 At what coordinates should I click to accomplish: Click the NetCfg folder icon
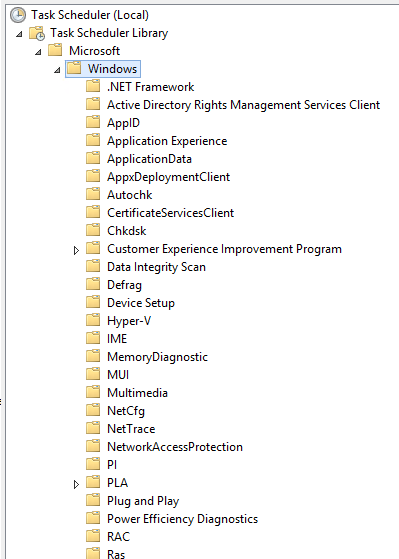tap(93, 410)
